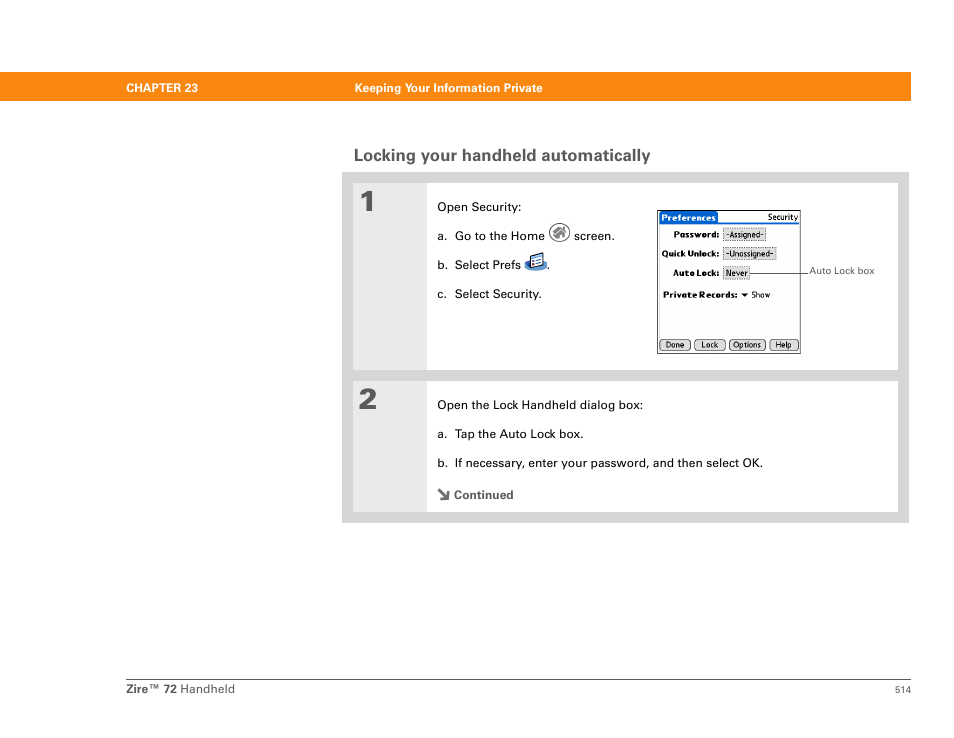The image size is (954, 738).
Task: Click the Prefs icon in step b
Action: (535, 262)
